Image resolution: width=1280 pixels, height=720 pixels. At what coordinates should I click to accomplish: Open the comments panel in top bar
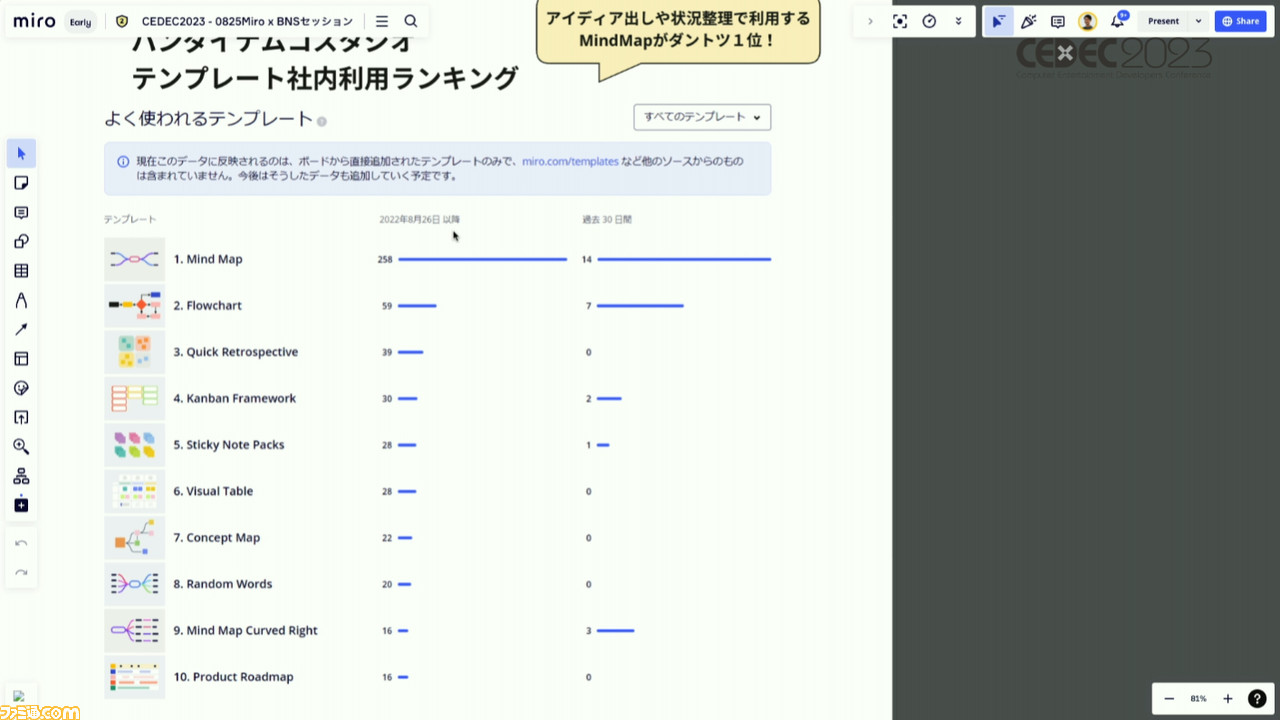tap(1058, 21)
